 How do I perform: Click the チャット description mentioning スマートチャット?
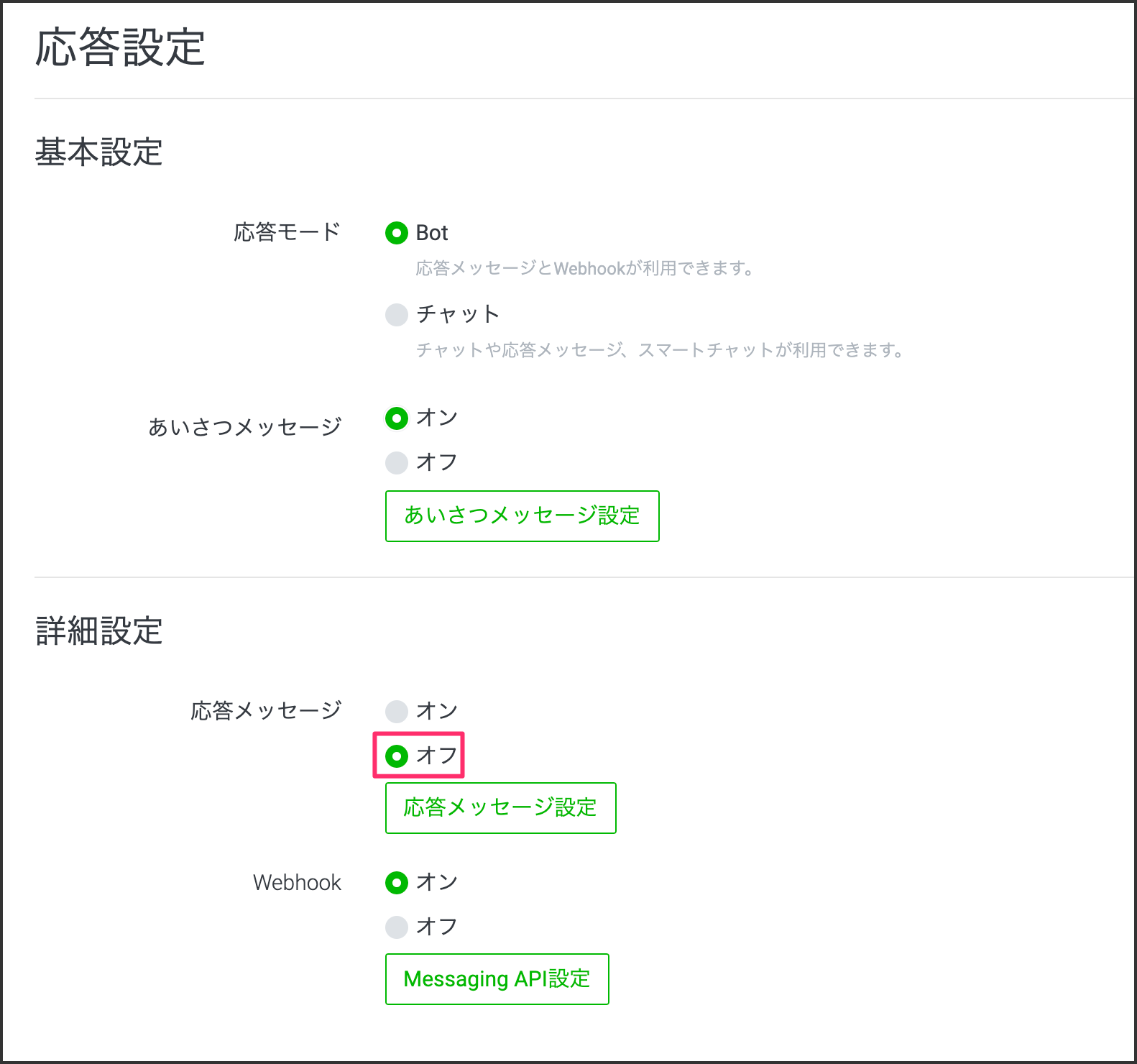[x=660, y=351]
